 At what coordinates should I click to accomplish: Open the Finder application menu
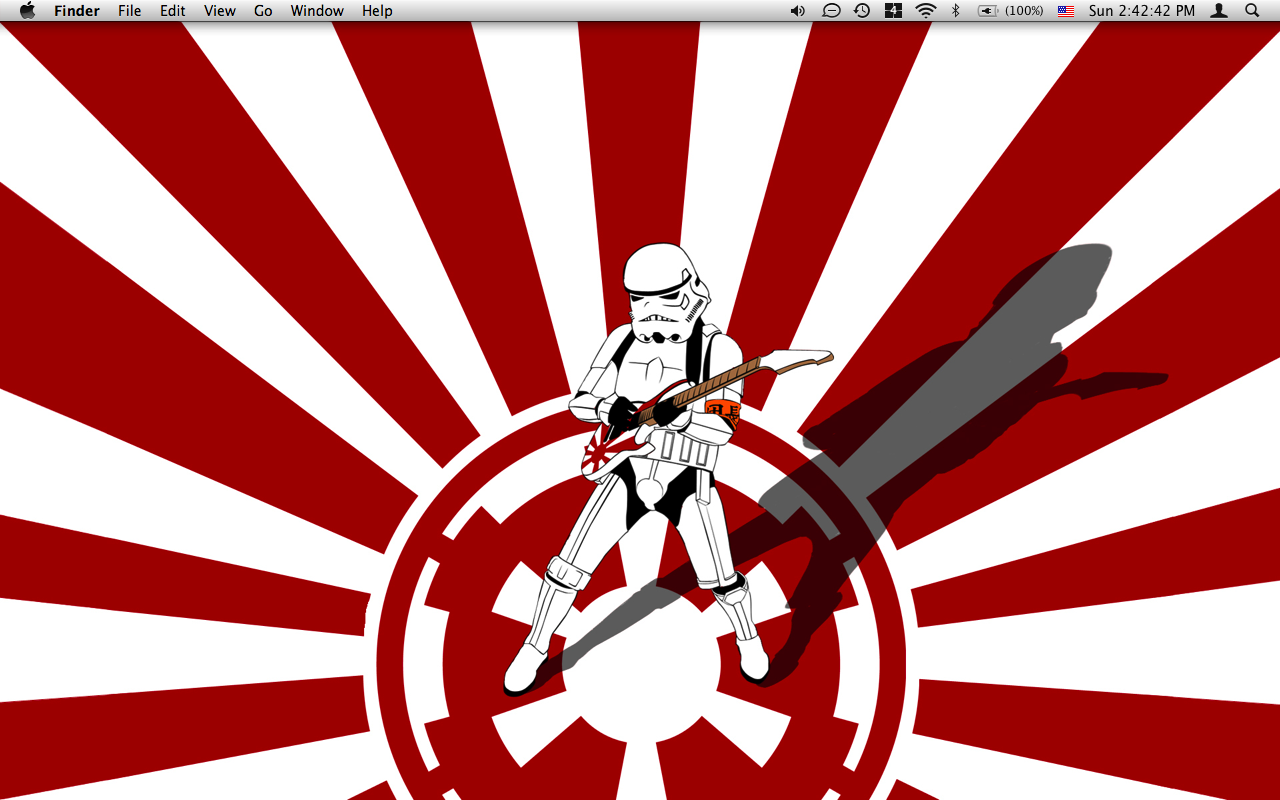tap(77, 11)
